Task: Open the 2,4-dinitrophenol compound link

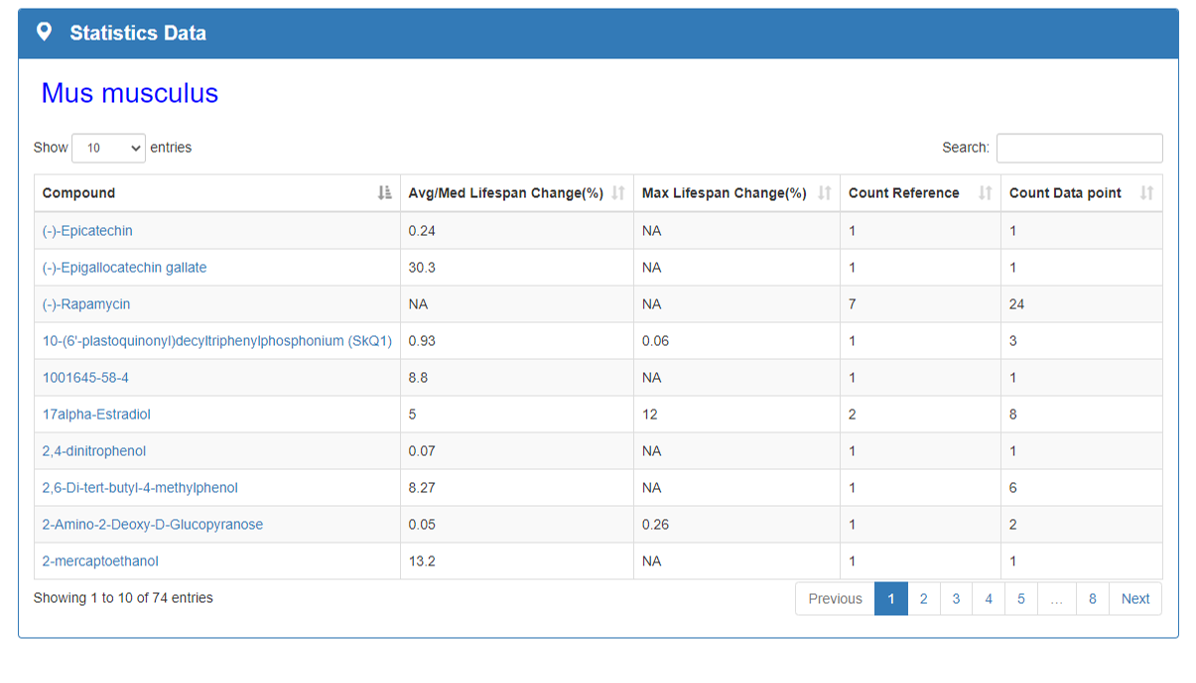Action: point(94,451)
